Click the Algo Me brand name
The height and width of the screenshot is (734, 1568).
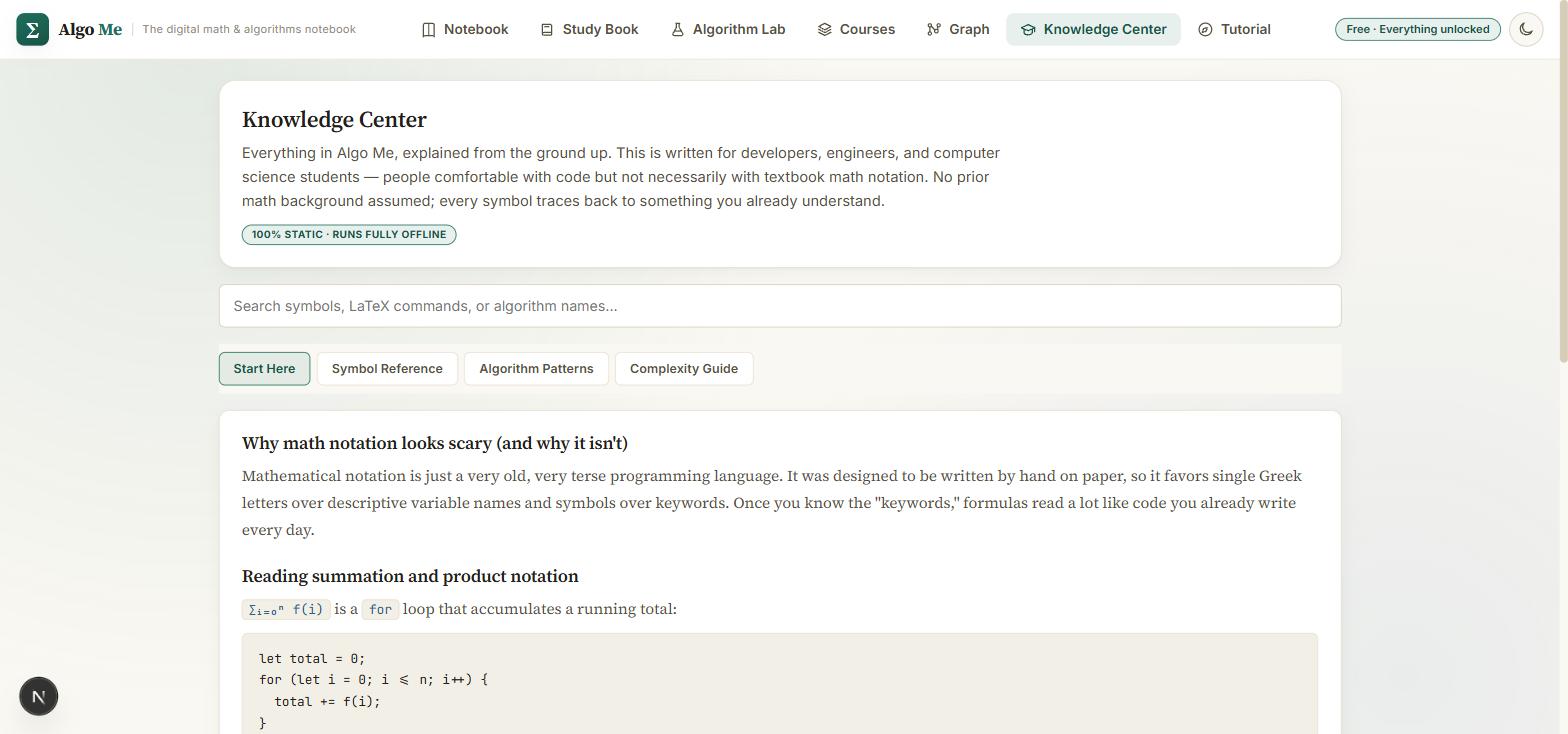tap(90, 29)
